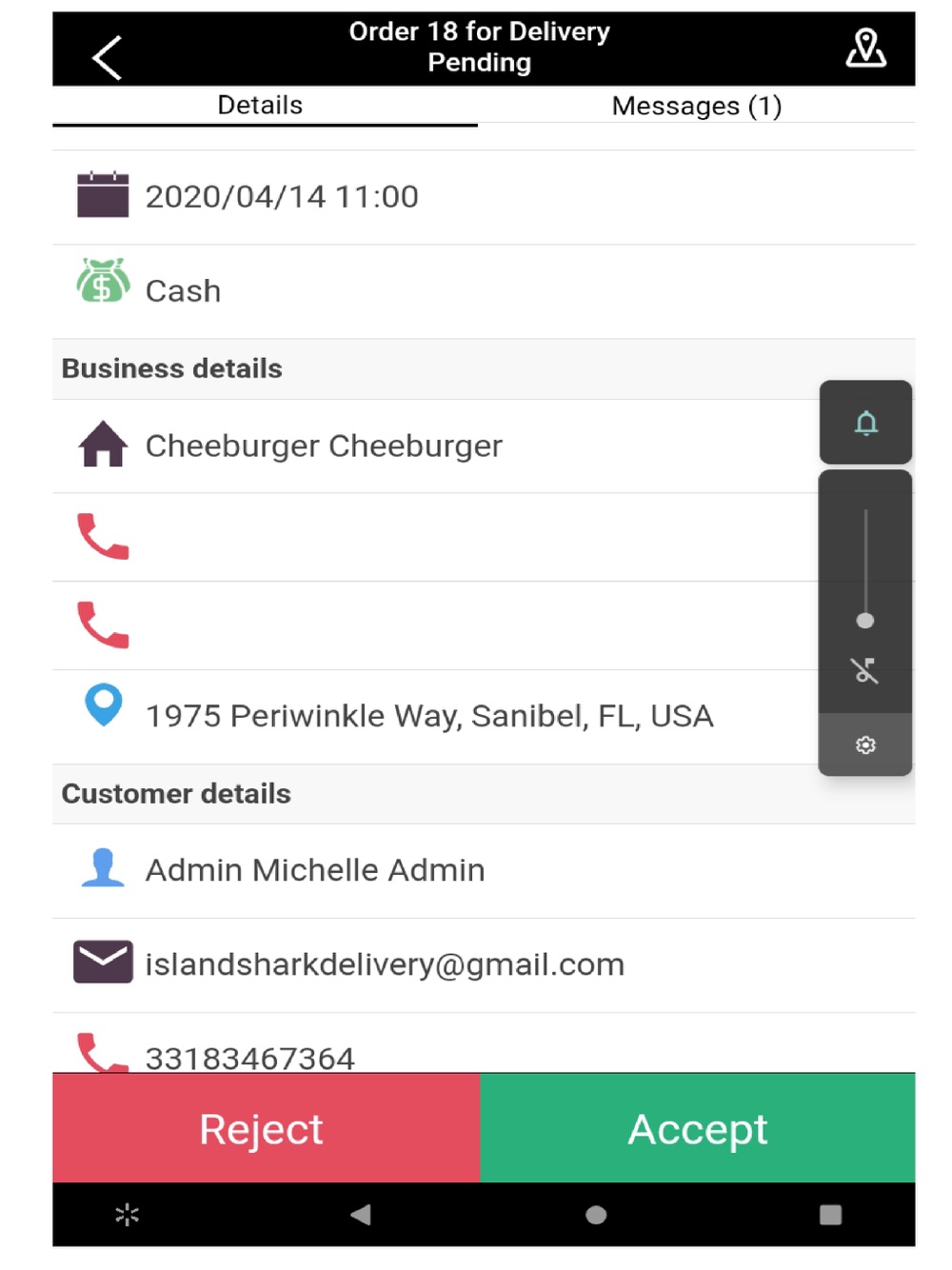Screen dimensions: 952x1270
Task: Tap the email envelope icon
Action: [103, 962]
